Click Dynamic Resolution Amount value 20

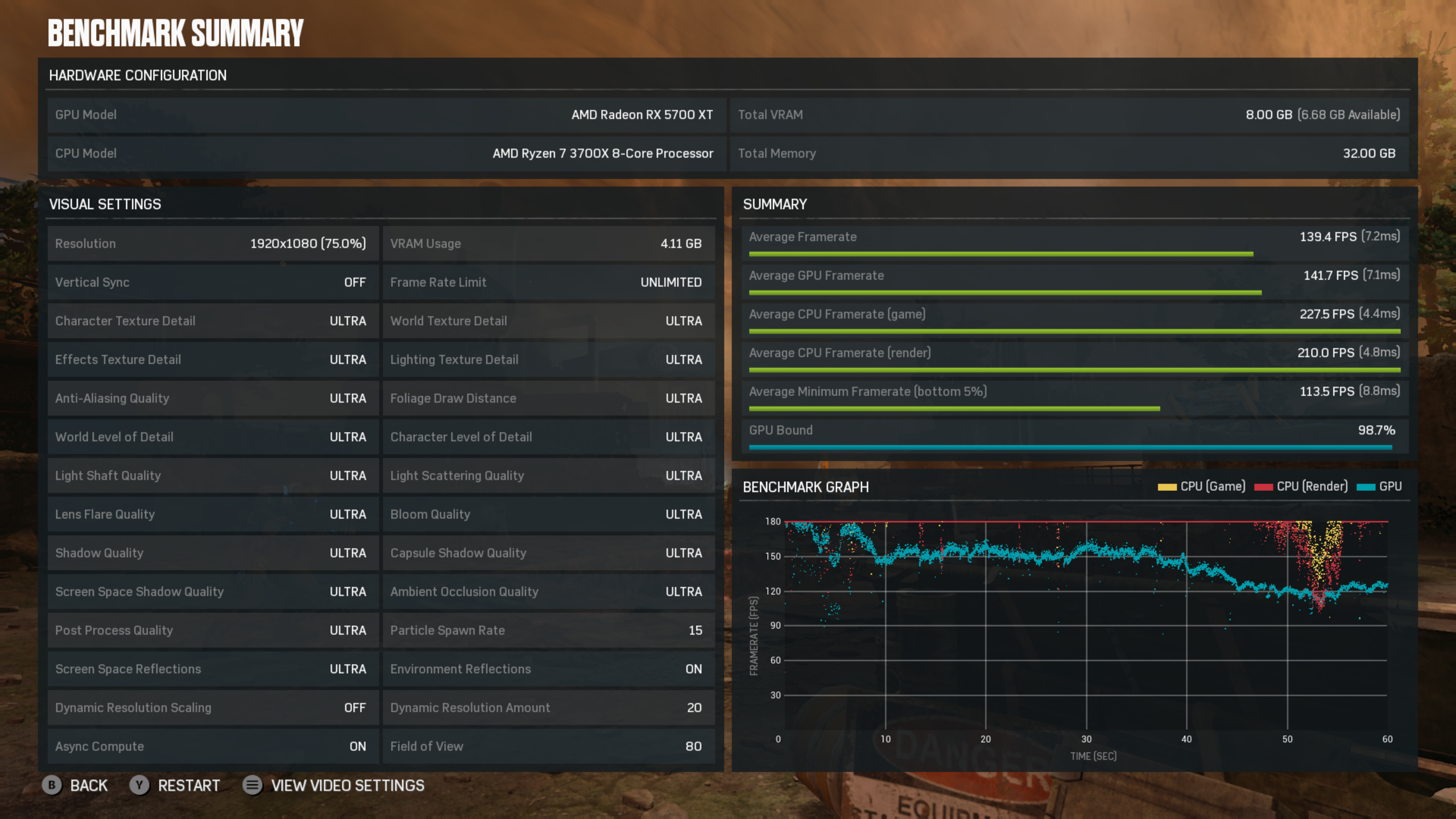click(694, 708)
